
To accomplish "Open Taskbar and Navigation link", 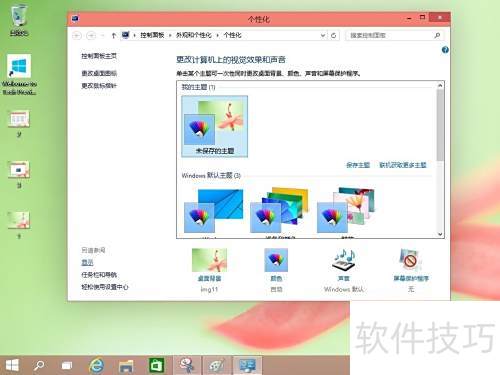I will tap(99, 275).
